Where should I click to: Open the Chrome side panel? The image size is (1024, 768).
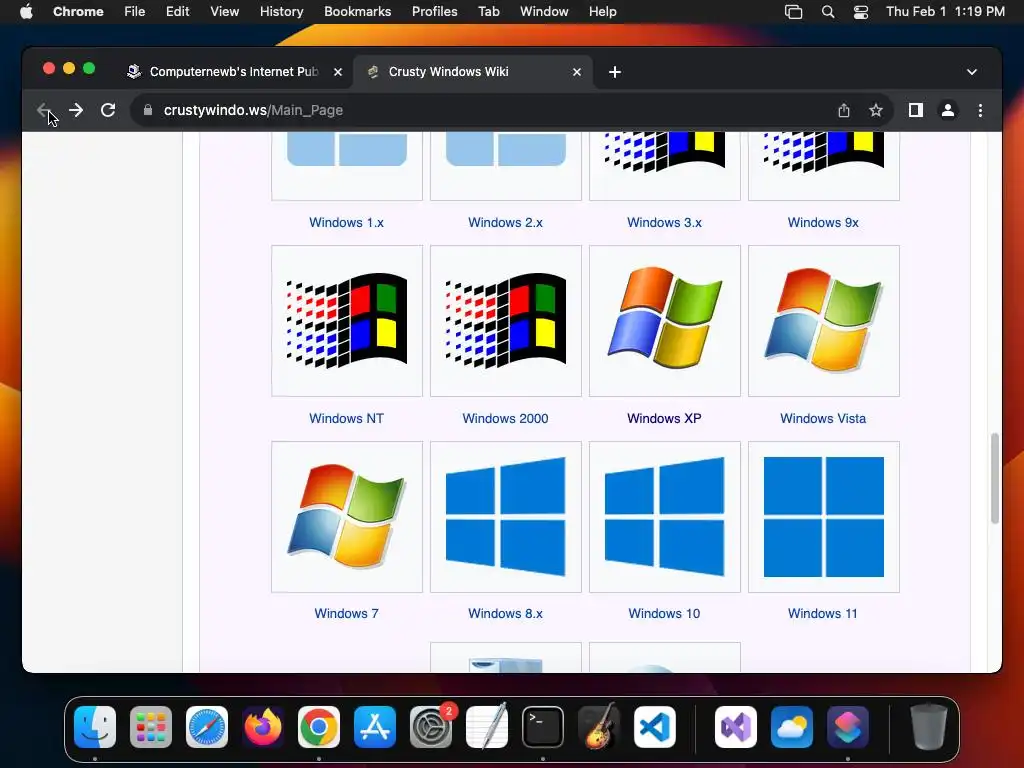point(916,110)
